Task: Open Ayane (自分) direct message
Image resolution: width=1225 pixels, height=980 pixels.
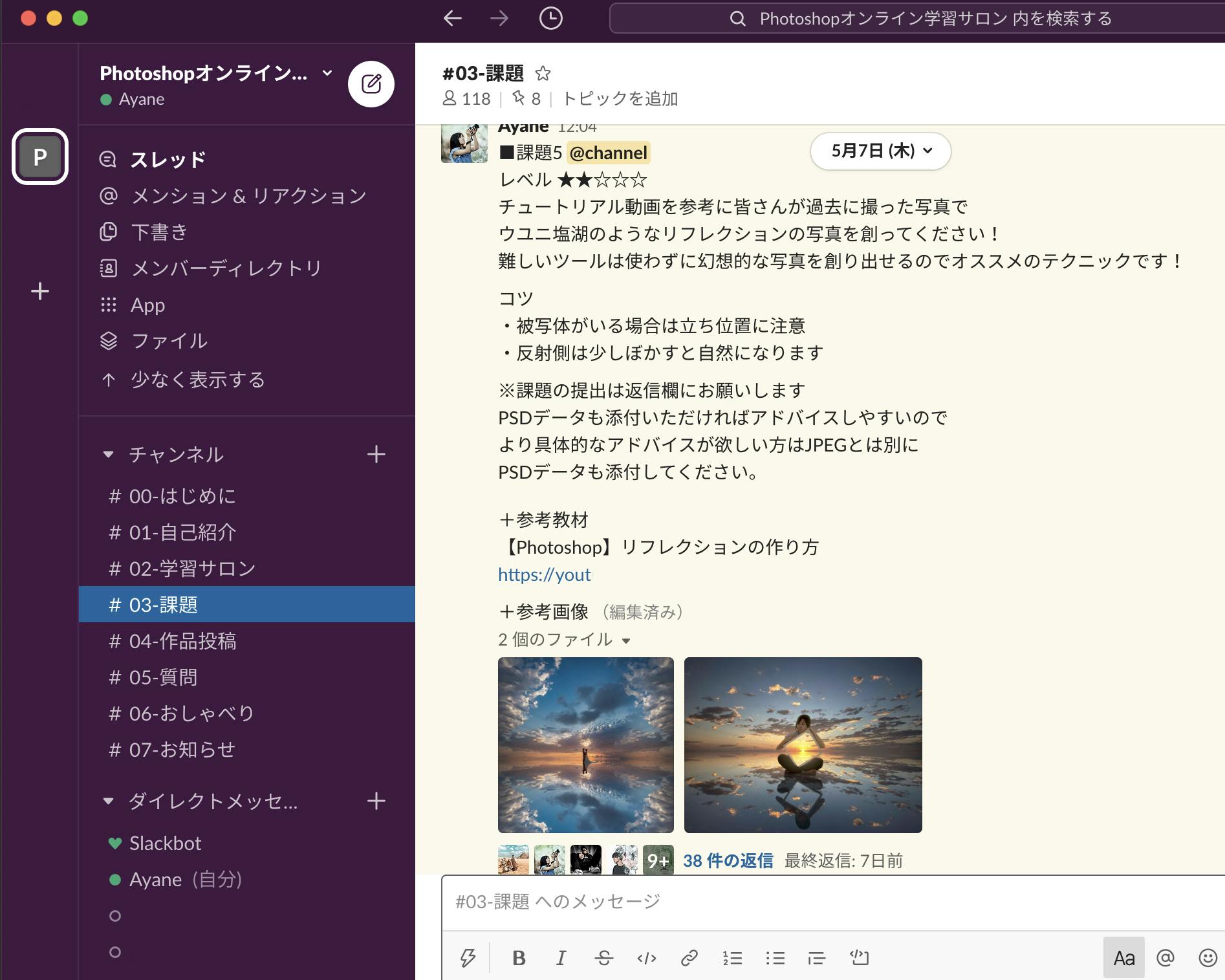Action: 246,880
